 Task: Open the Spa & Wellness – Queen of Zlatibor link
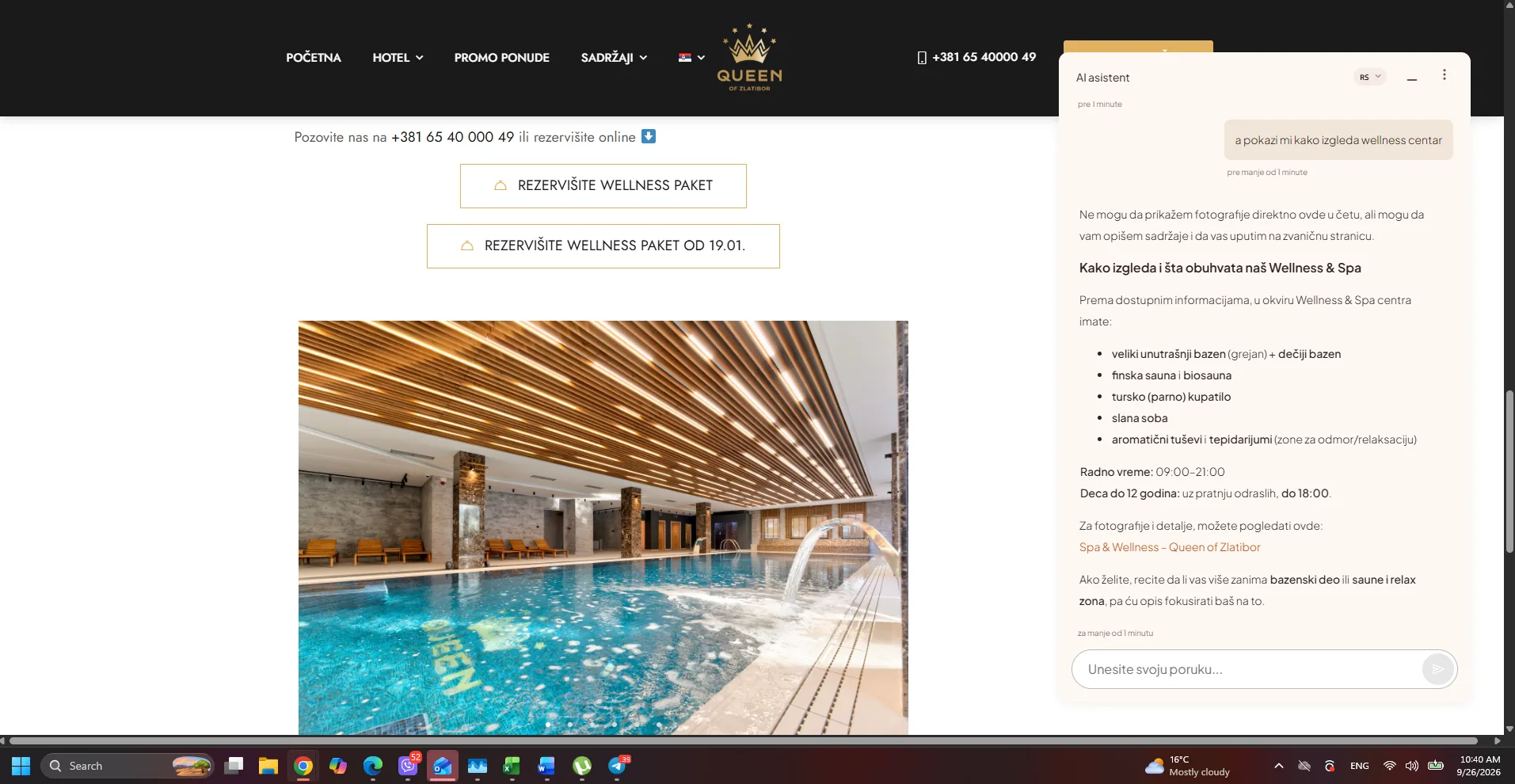[x=1169, y=547]
